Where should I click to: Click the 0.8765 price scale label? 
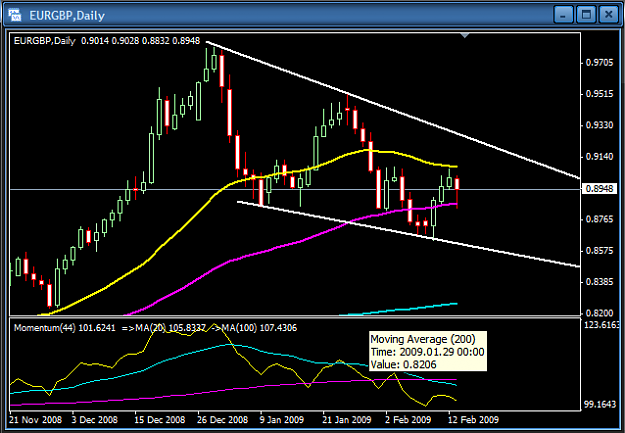(x=599, y=220)
